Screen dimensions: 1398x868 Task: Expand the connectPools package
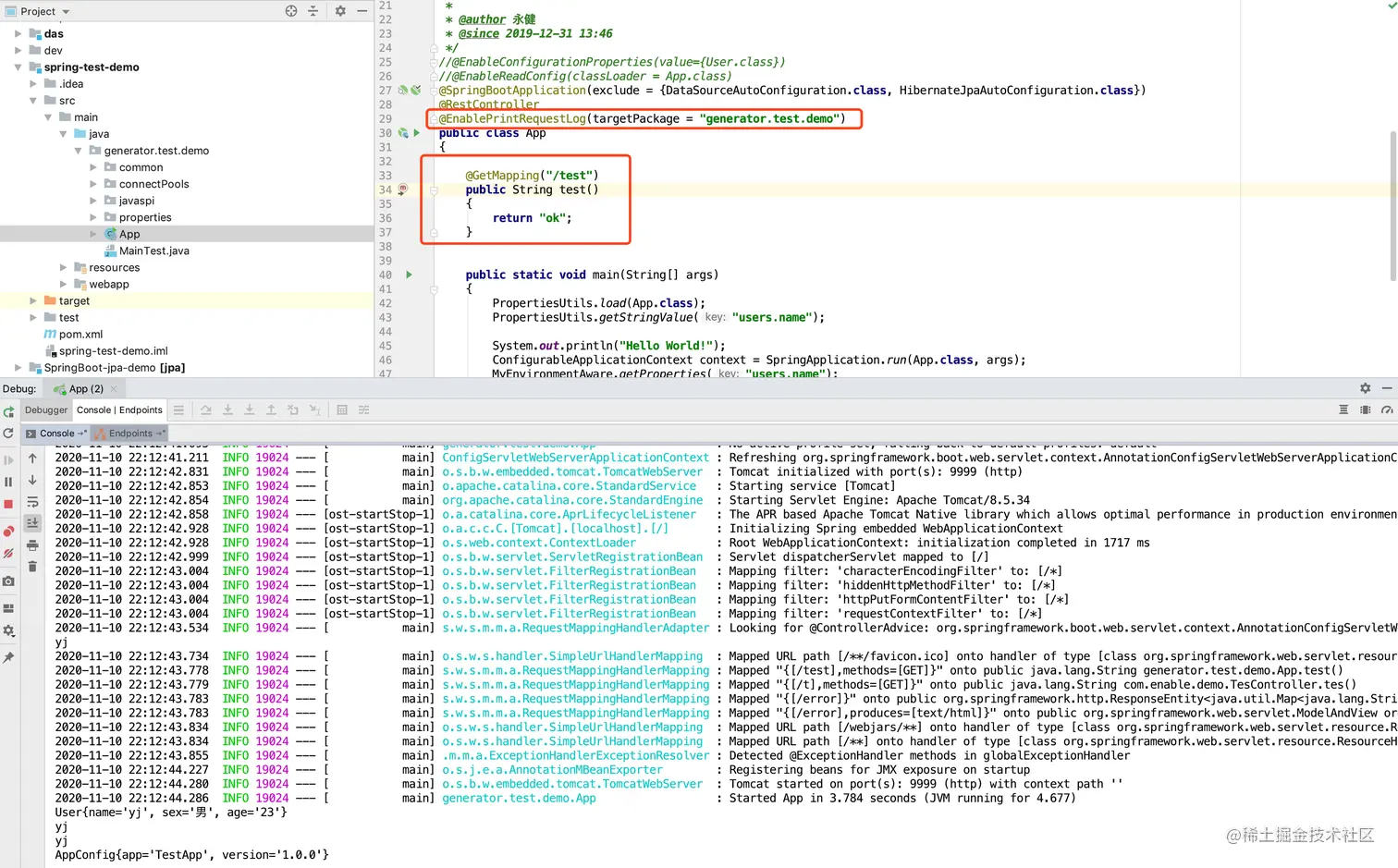[x=92, y=184]
